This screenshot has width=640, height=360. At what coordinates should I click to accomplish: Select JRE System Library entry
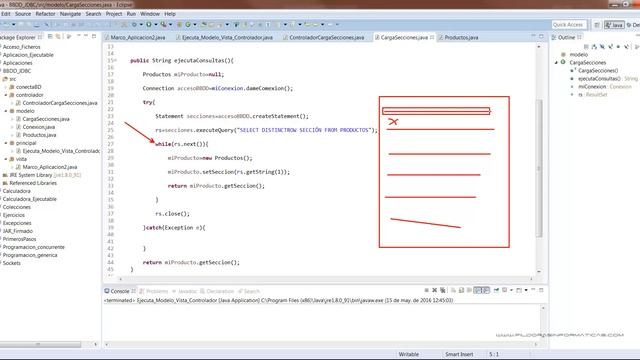tap(42, 175)
